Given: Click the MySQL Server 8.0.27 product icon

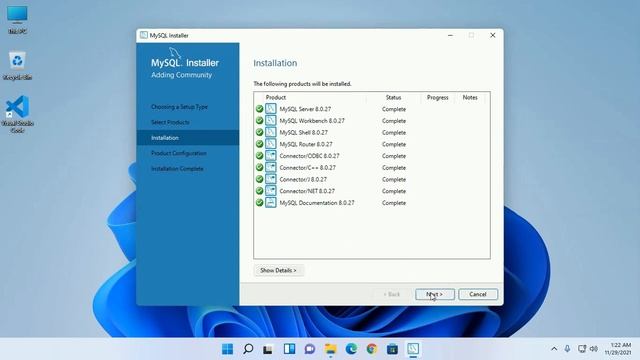Looking at the screenshot, I should click(x=271, y=109).
